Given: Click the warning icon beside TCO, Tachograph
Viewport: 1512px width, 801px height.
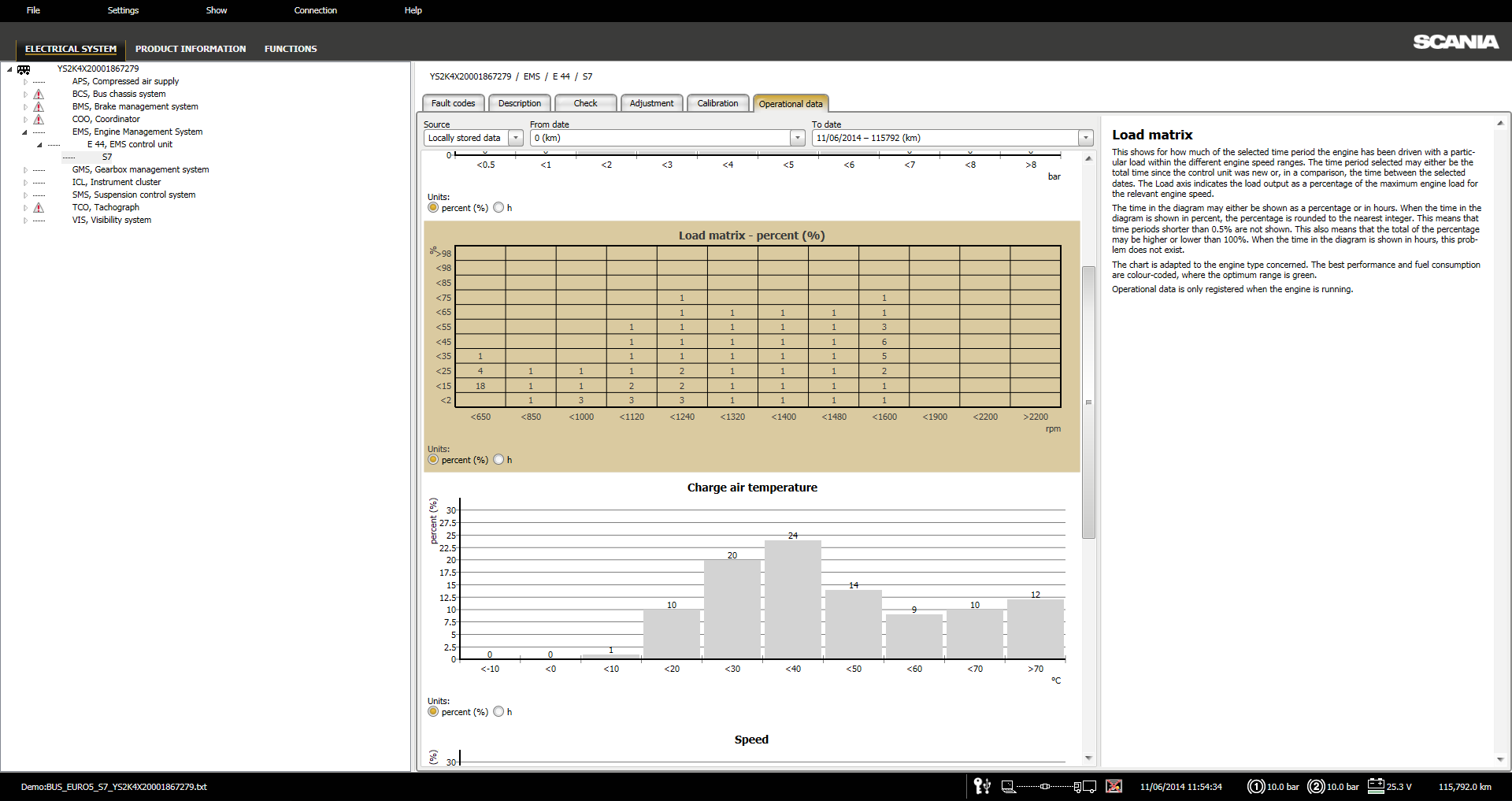Looking at the screenshot, I should [39, 208].
